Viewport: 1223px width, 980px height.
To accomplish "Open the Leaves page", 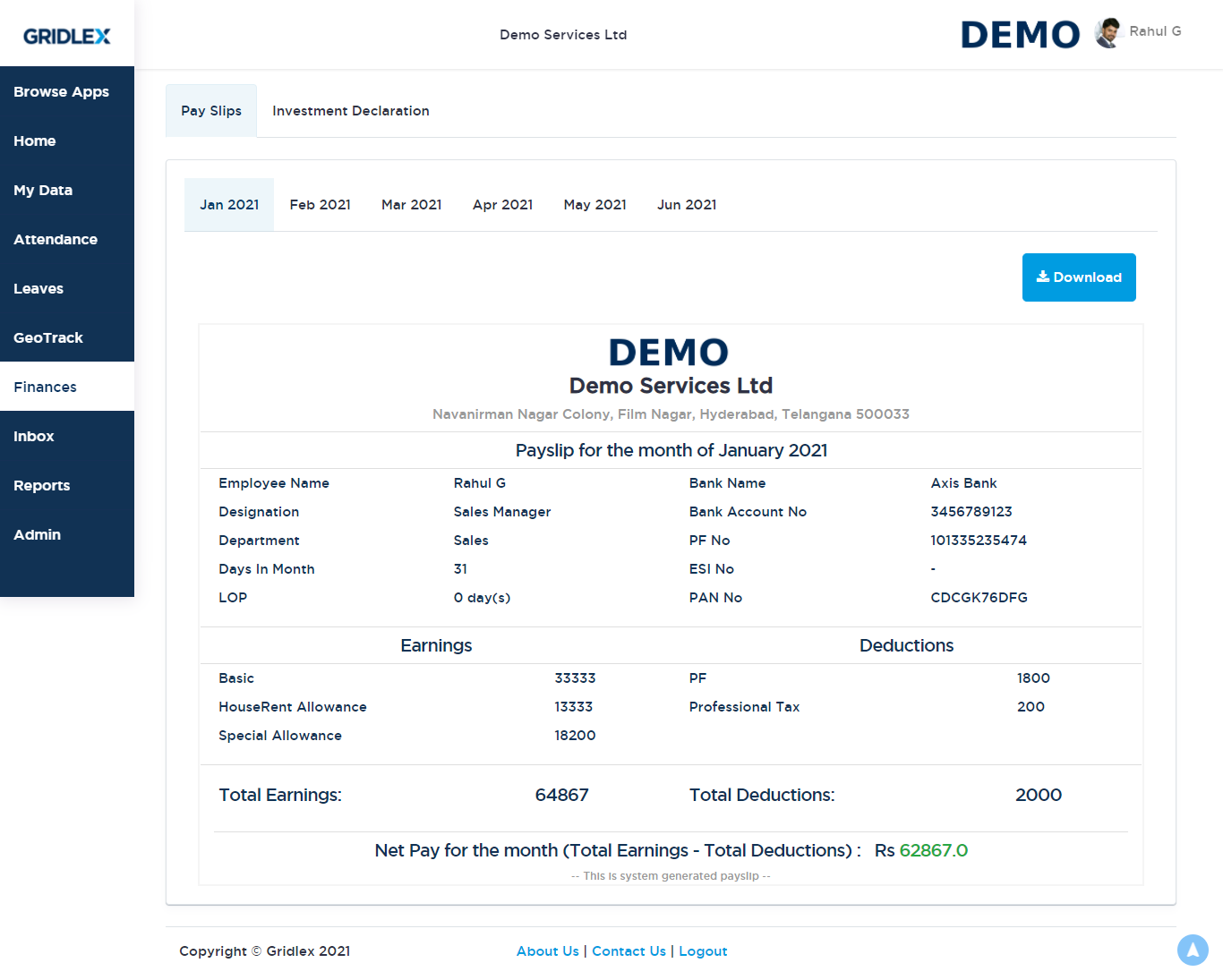I will coord(38,288).
